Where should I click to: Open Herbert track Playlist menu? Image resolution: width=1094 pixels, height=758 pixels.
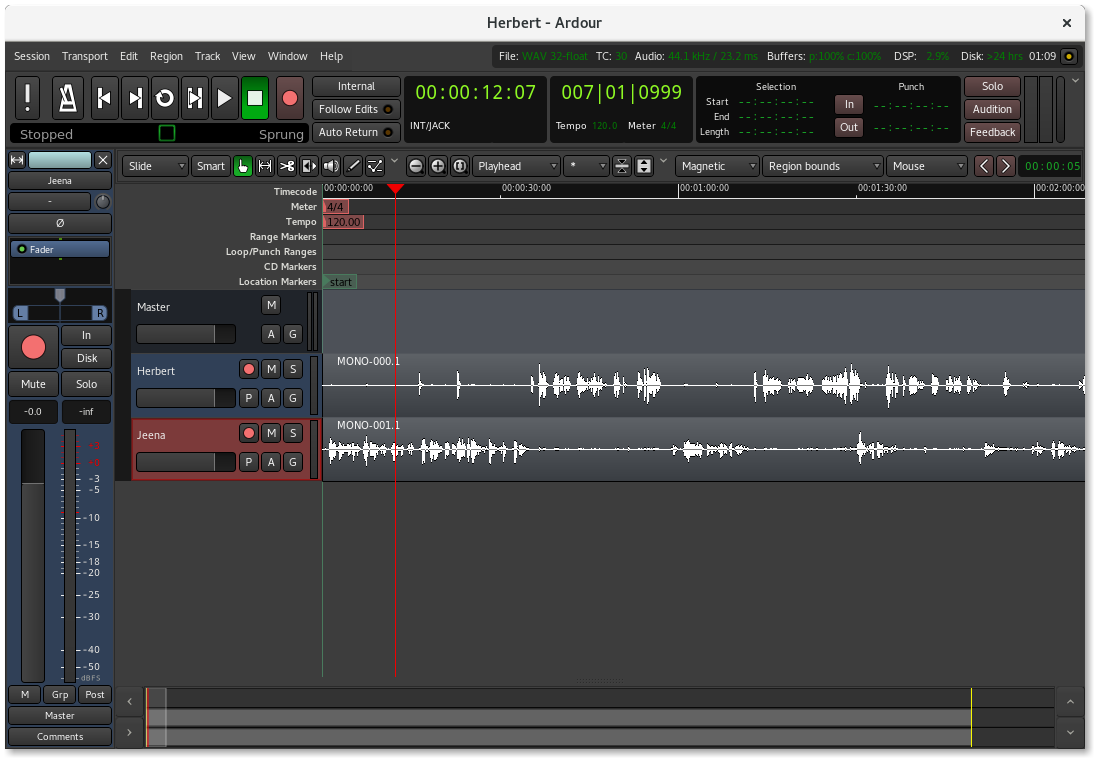(x=248, y=398)
